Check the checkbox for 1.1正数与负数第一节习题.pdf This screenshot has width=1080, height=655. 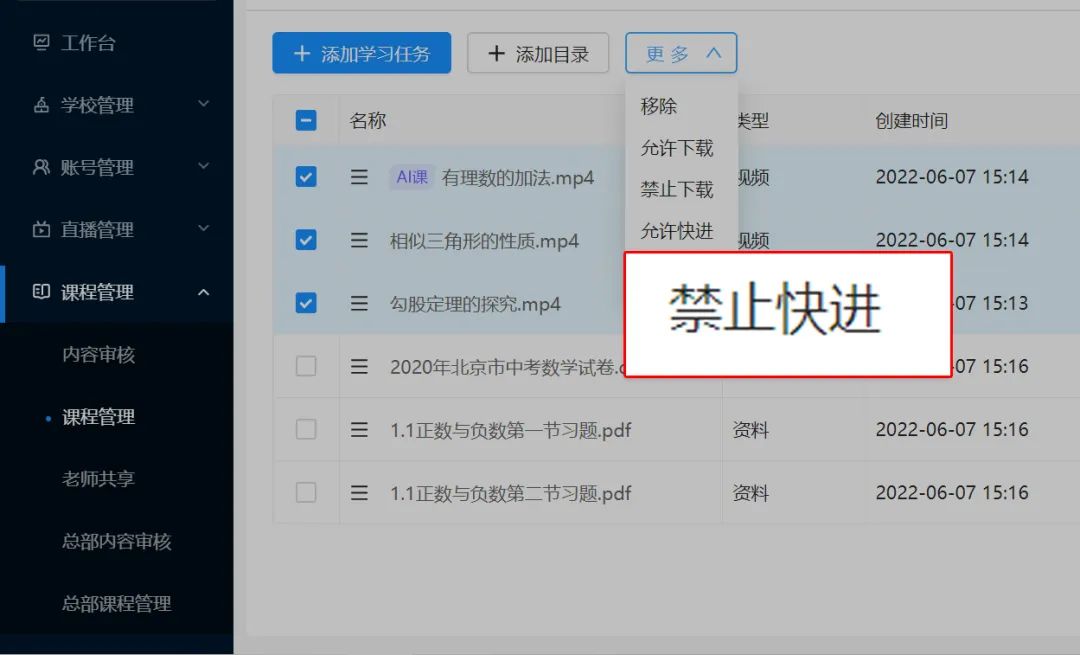[306, 429]
